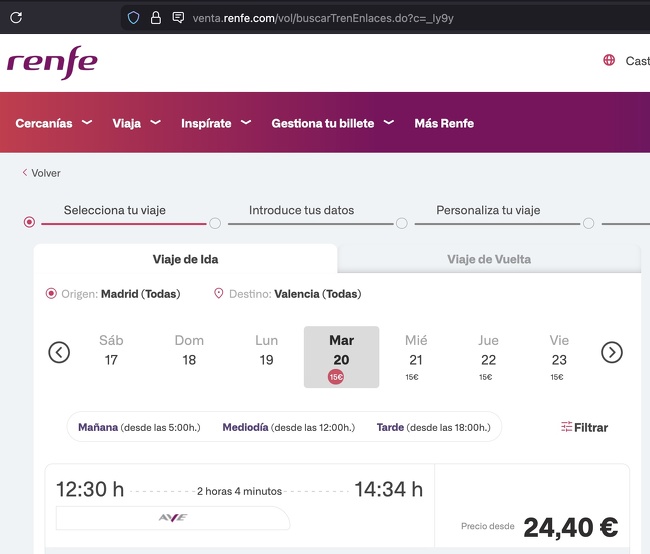Click the globe language icon
Screen dimensions: 650x554
click(x=609, y=60)
